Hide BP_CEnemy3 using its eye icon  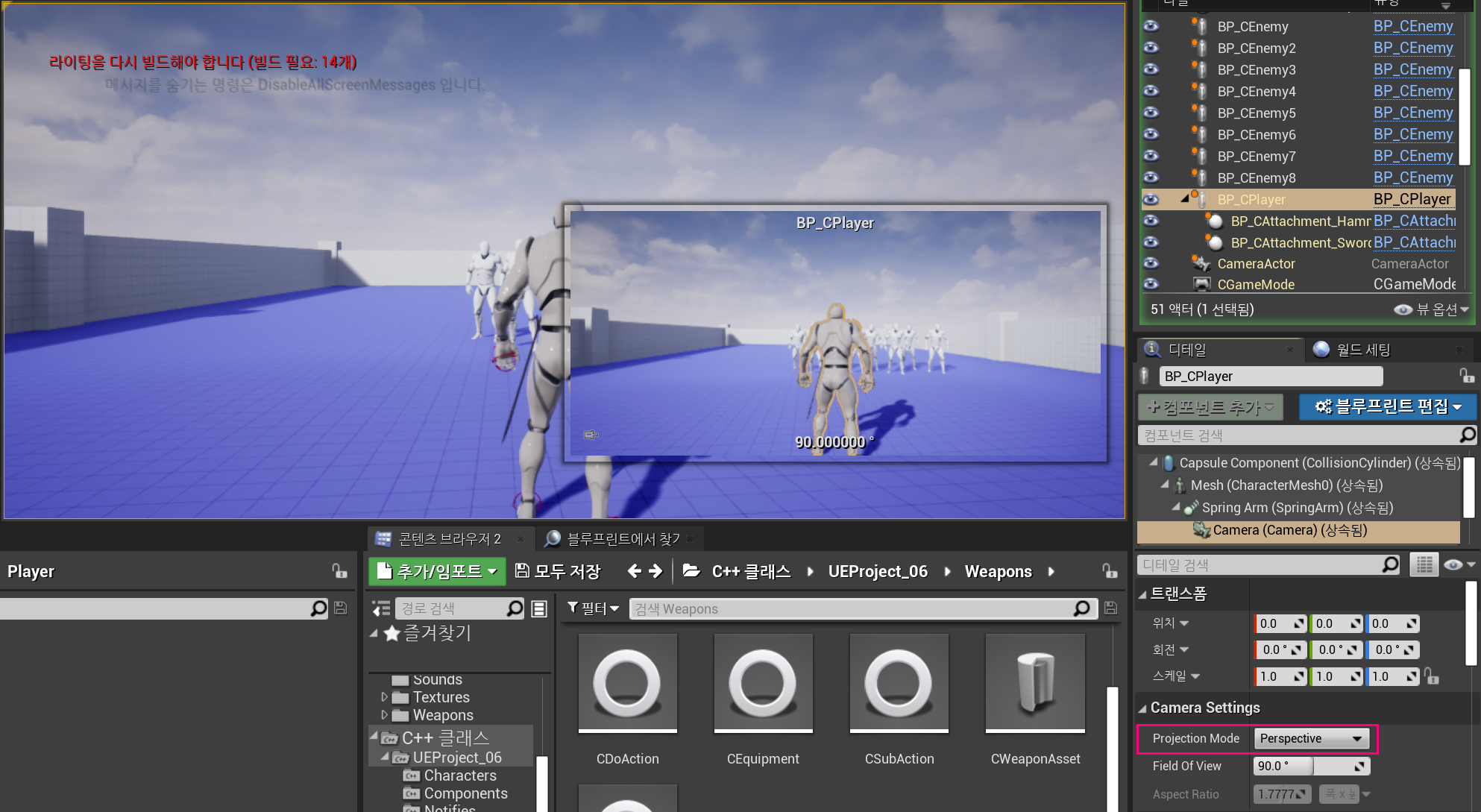(1151, 69)
